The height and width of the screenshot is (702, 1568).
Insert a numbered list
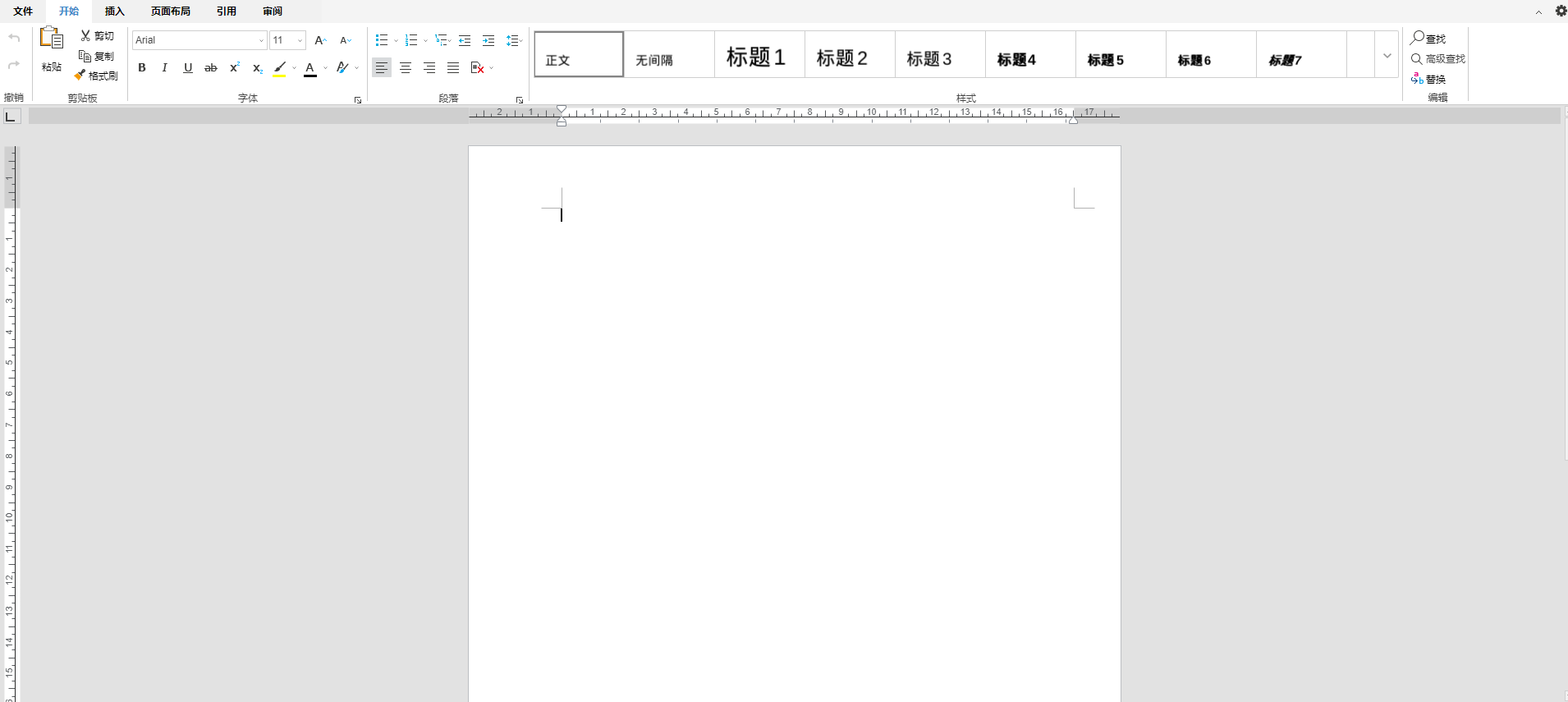pyautogui.click(x=411, y=40)
